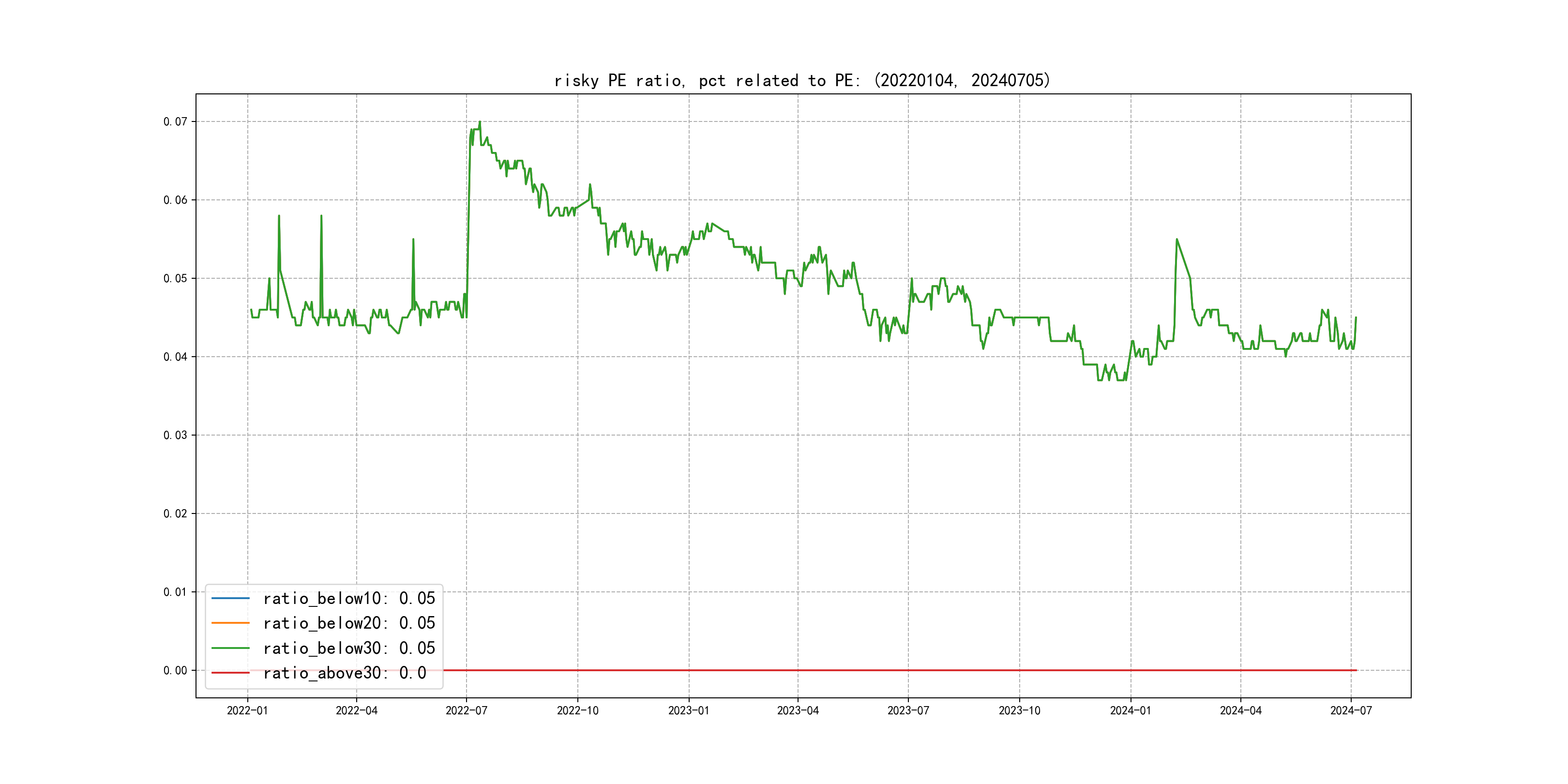Click the orange ratio_below20 legend line
This screenshot has height=784, width=1568.
(230, 623)
